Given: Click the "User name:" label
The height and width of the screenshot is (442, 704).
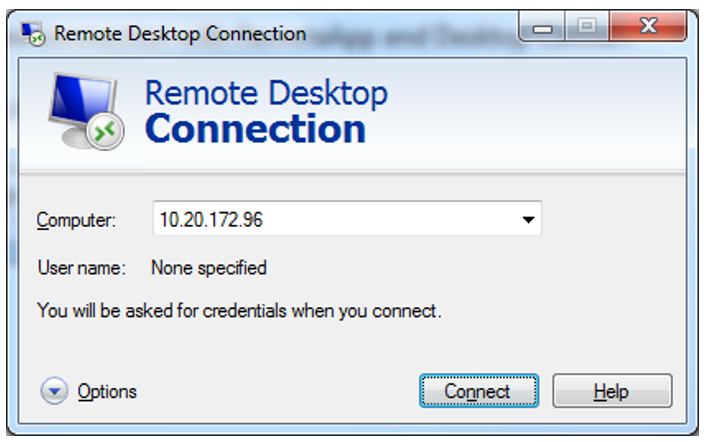Looking at the screenshot, I should point(81,268).
